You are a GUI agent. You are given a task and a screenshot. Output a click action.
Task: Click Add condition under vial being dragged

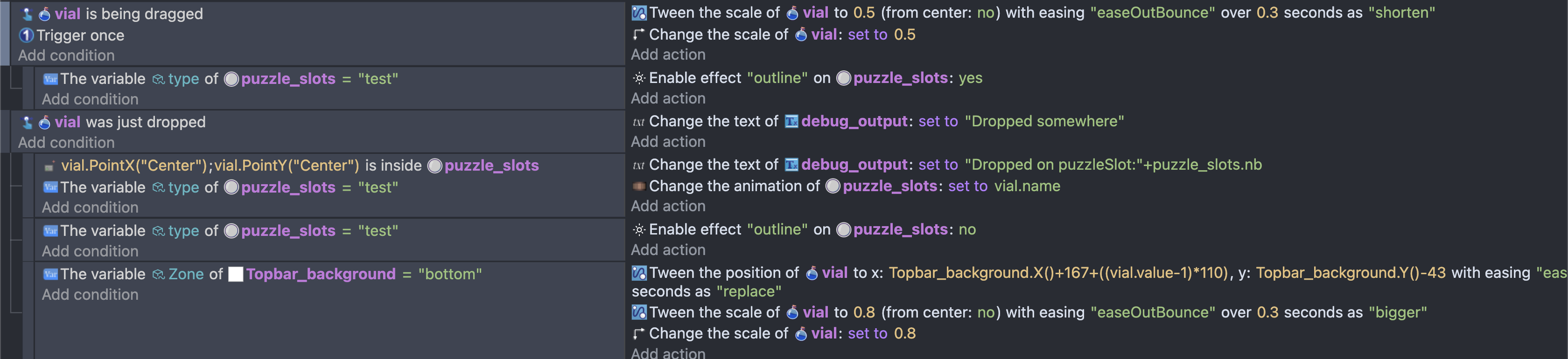[66, 55]
